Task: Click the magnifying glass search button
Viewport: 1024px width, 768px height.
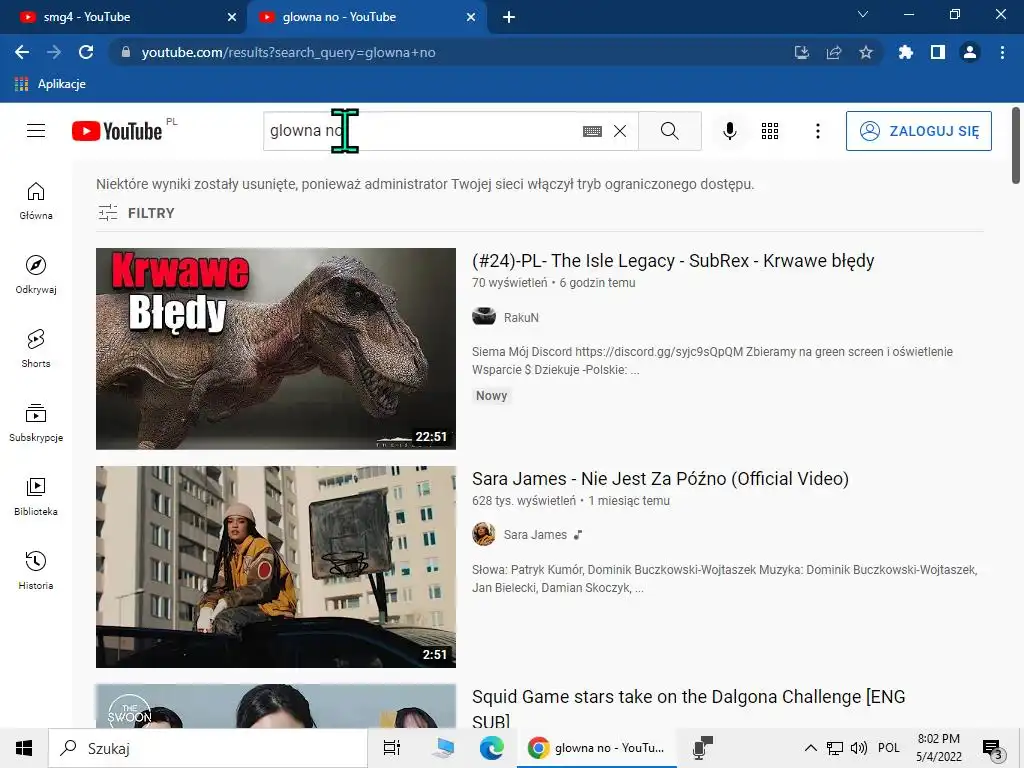Action: pyautogui.click(x=669, y=131)
